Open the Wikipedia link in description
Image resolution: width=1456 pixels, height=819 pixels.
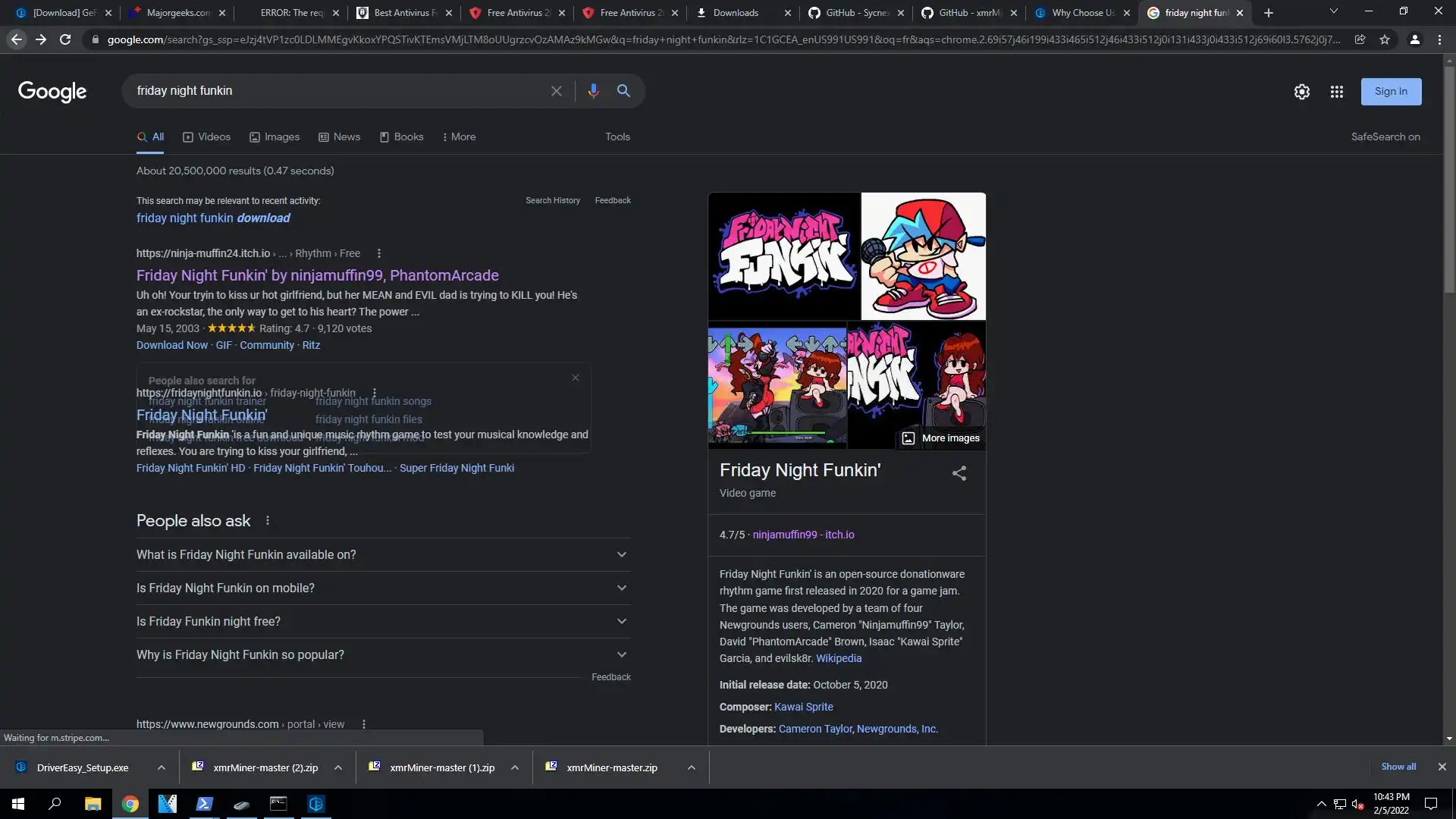coord(838,658)
